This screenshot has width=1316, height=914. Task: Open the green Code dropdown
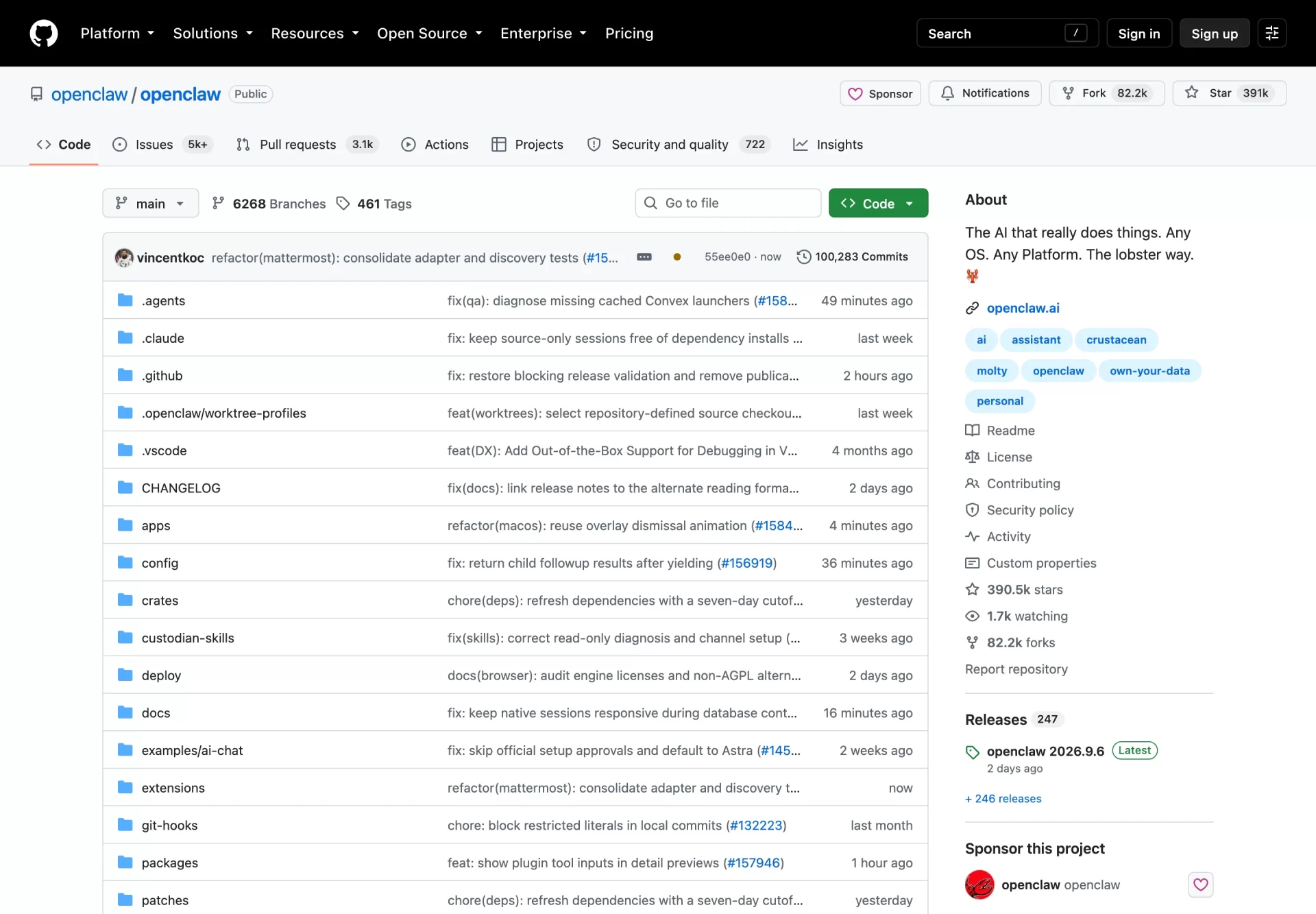point(878,203)
